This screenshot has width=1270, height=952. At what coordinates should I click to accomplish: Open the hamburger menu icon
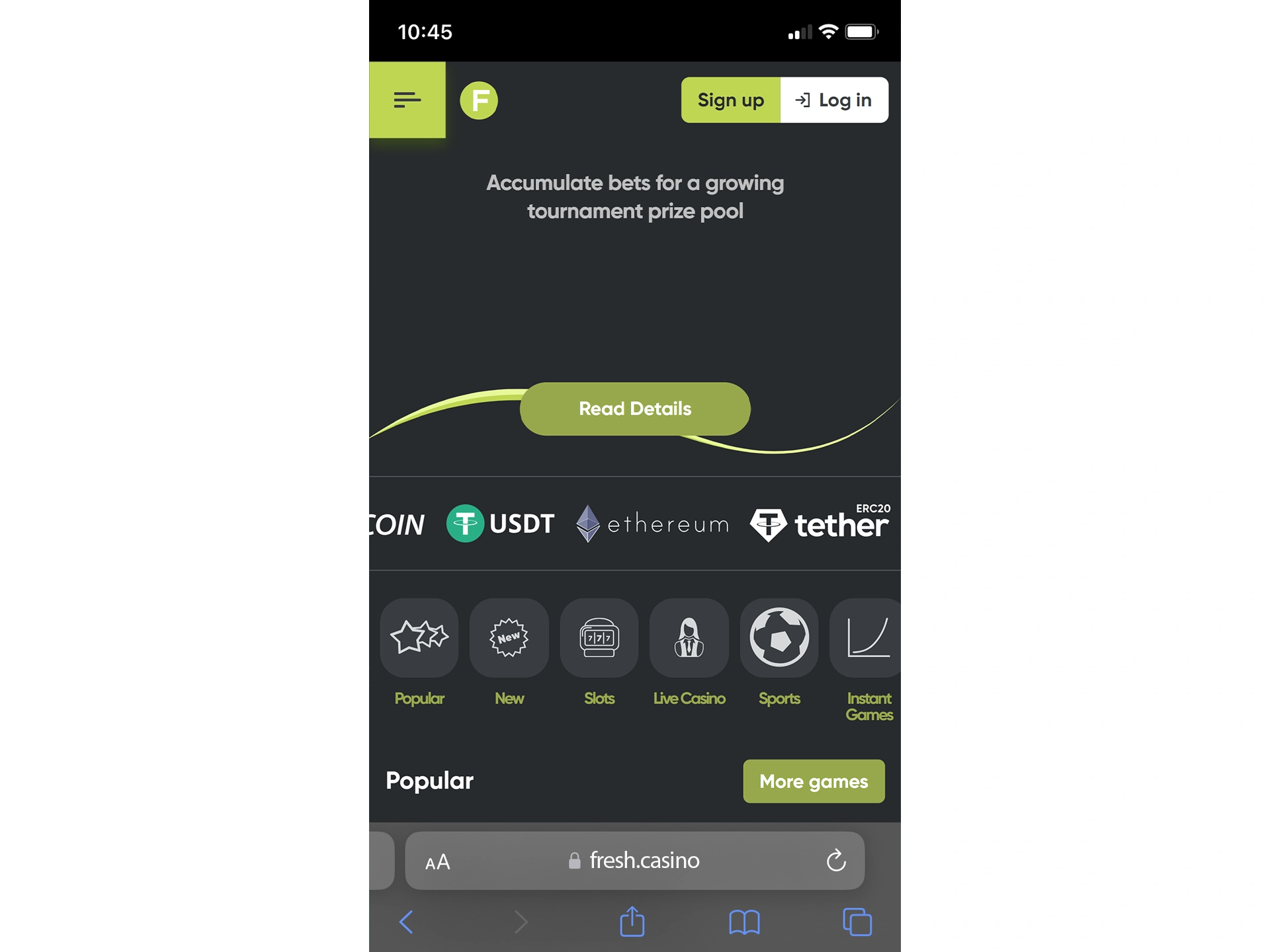[406, 99]
